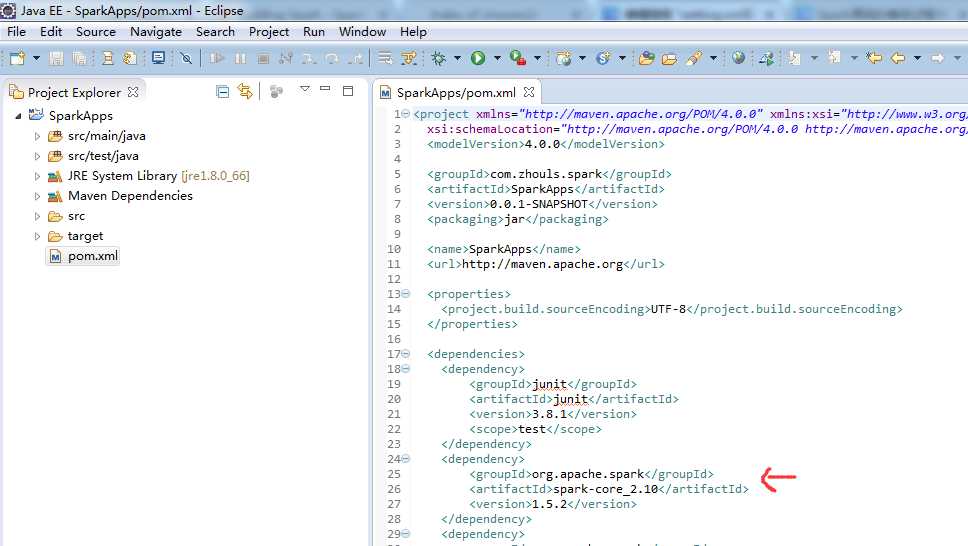Image resolution: width=968 pixels, height=546 pixels.
Task: Expand the Maven Dependencies node
Action: [x=37, y=196]
